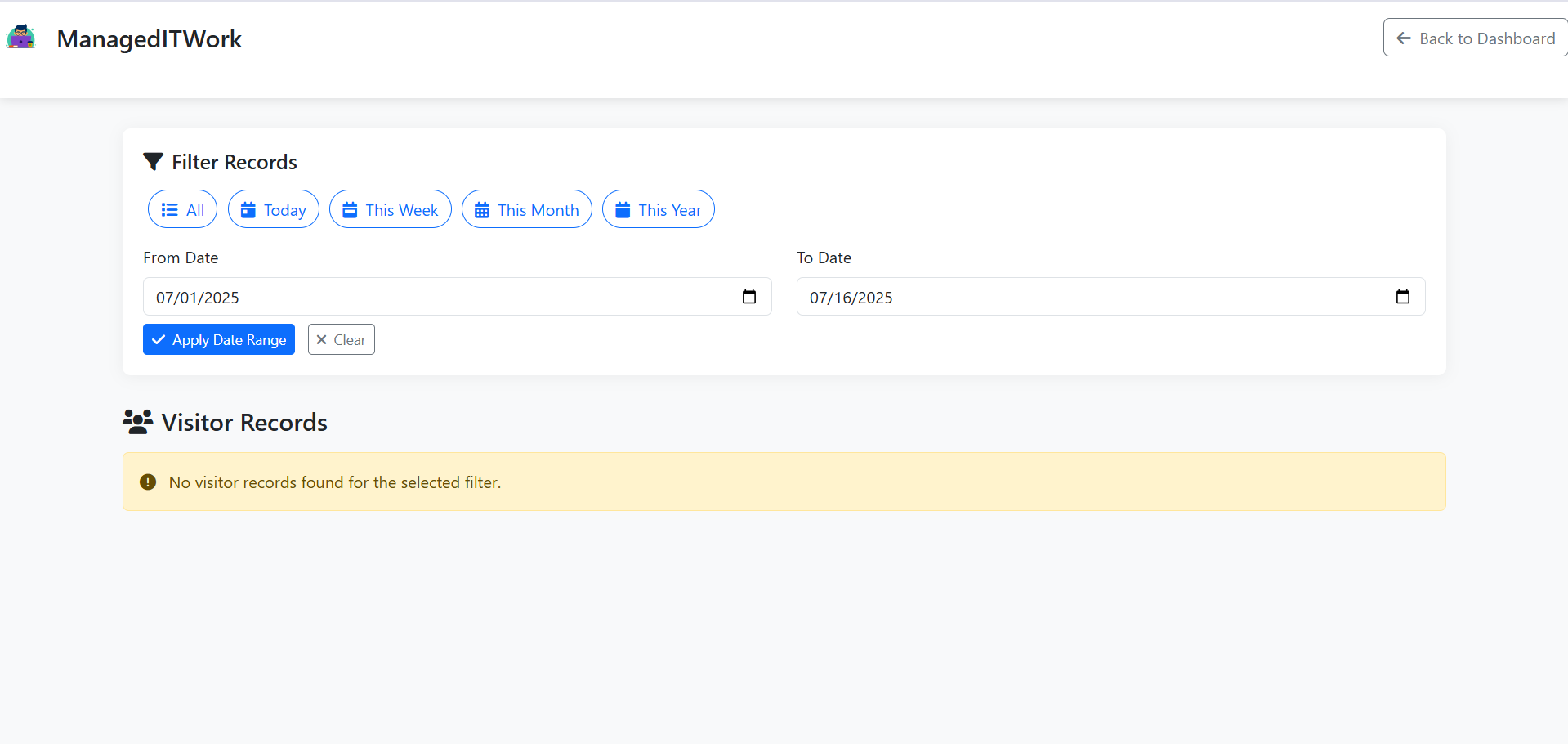Click the From Date label
This screenshot has height=744, width=1568.
click(x=181, y=258)
